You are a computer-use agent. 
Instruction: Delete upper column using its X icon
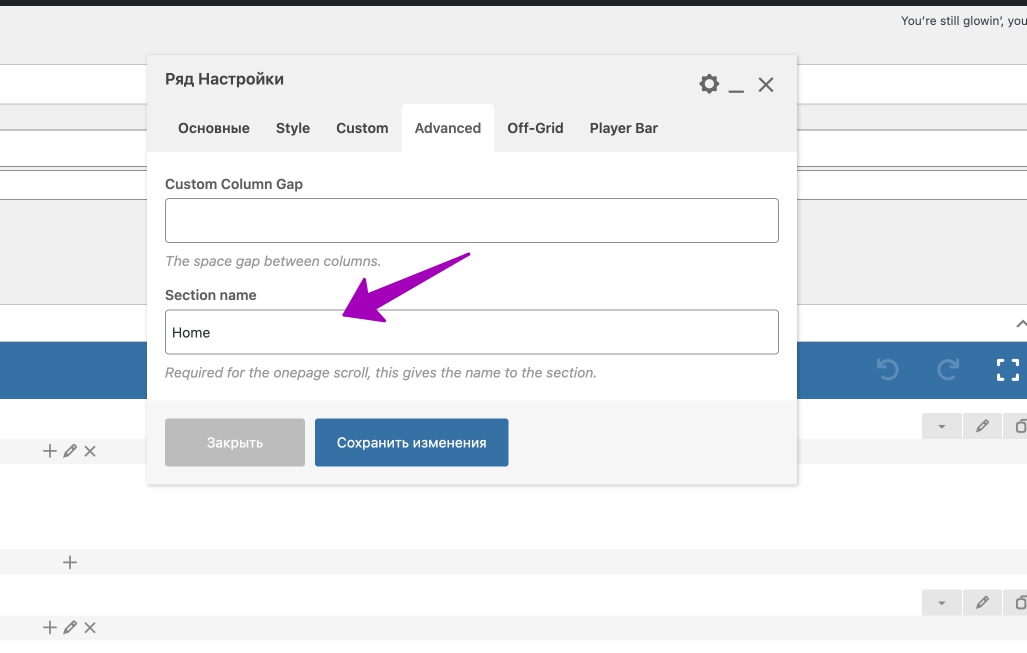(90, 451)
